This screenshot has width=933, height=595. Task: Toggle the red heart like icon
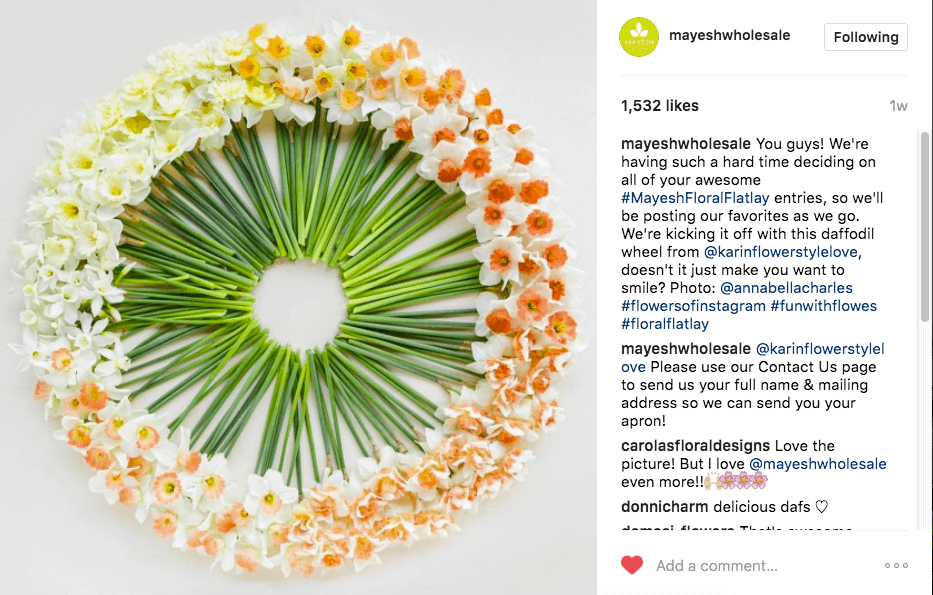coord(632,565)
